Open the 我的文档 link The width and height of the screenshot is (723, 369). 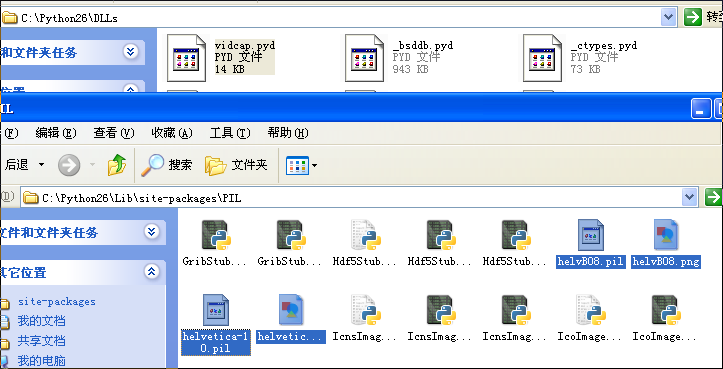click(41, 321)
